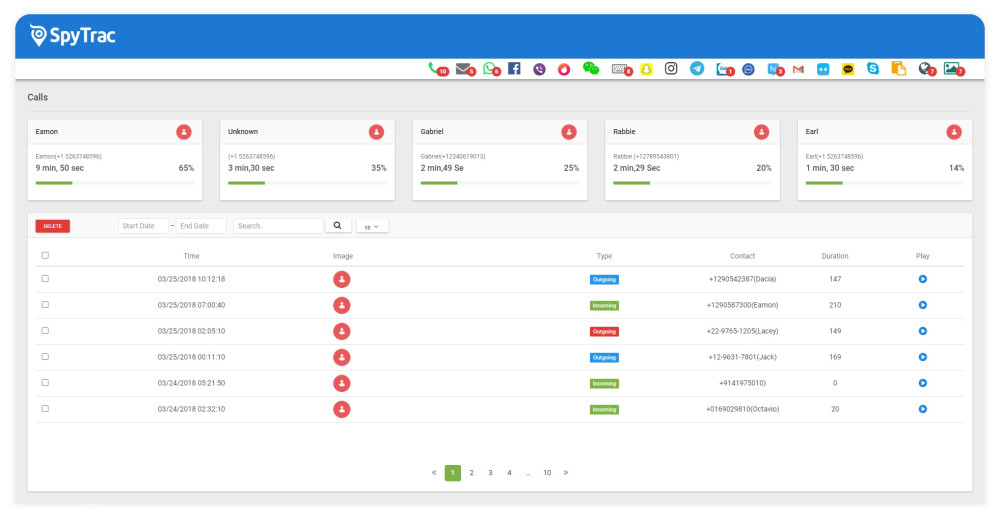This screenshot has width=1000, height=518.
Task: Select the Snapchat icon
Action: (646, 69)
